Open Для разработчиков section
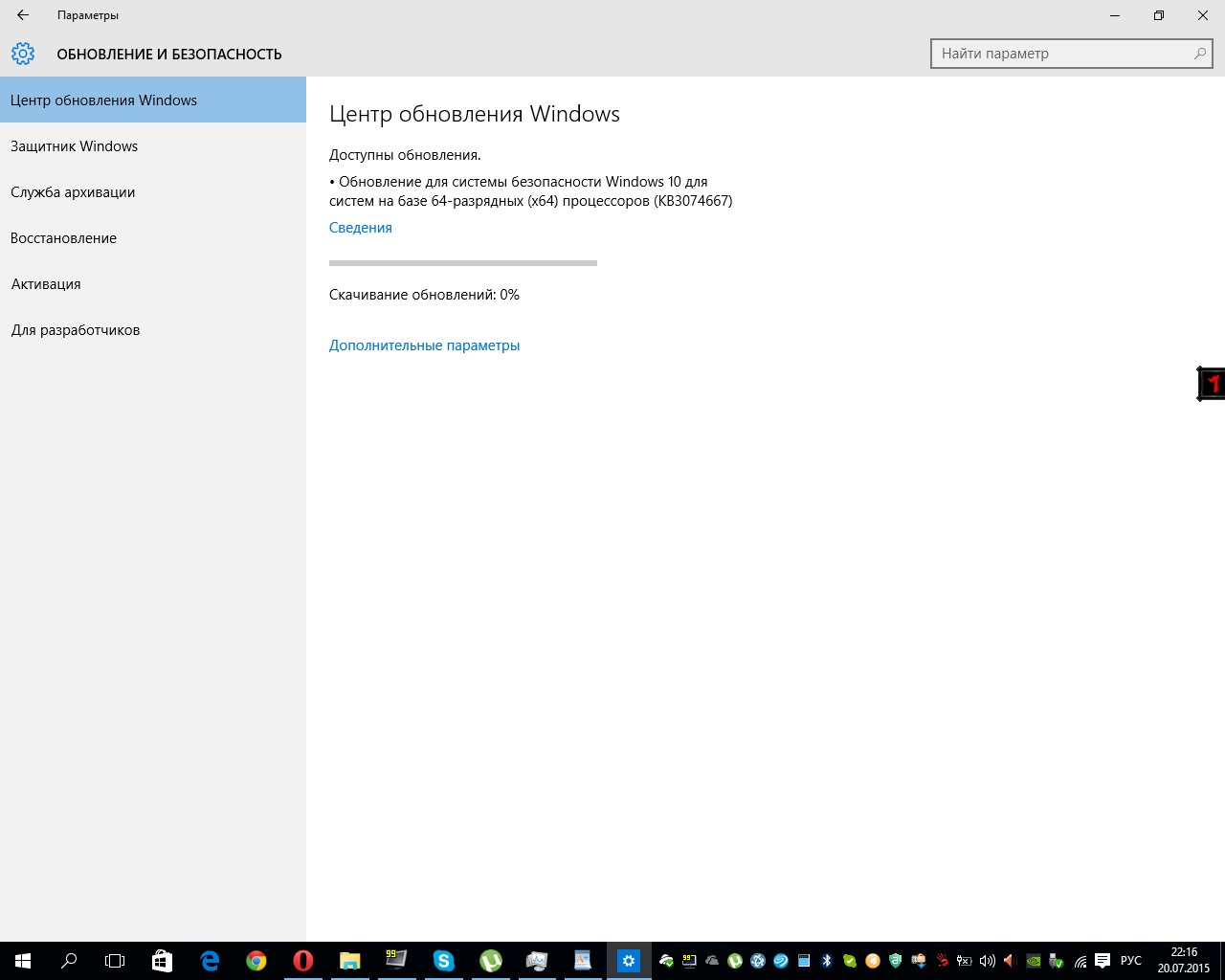This screenshot has width=1225, height=980. coord(153,329)
